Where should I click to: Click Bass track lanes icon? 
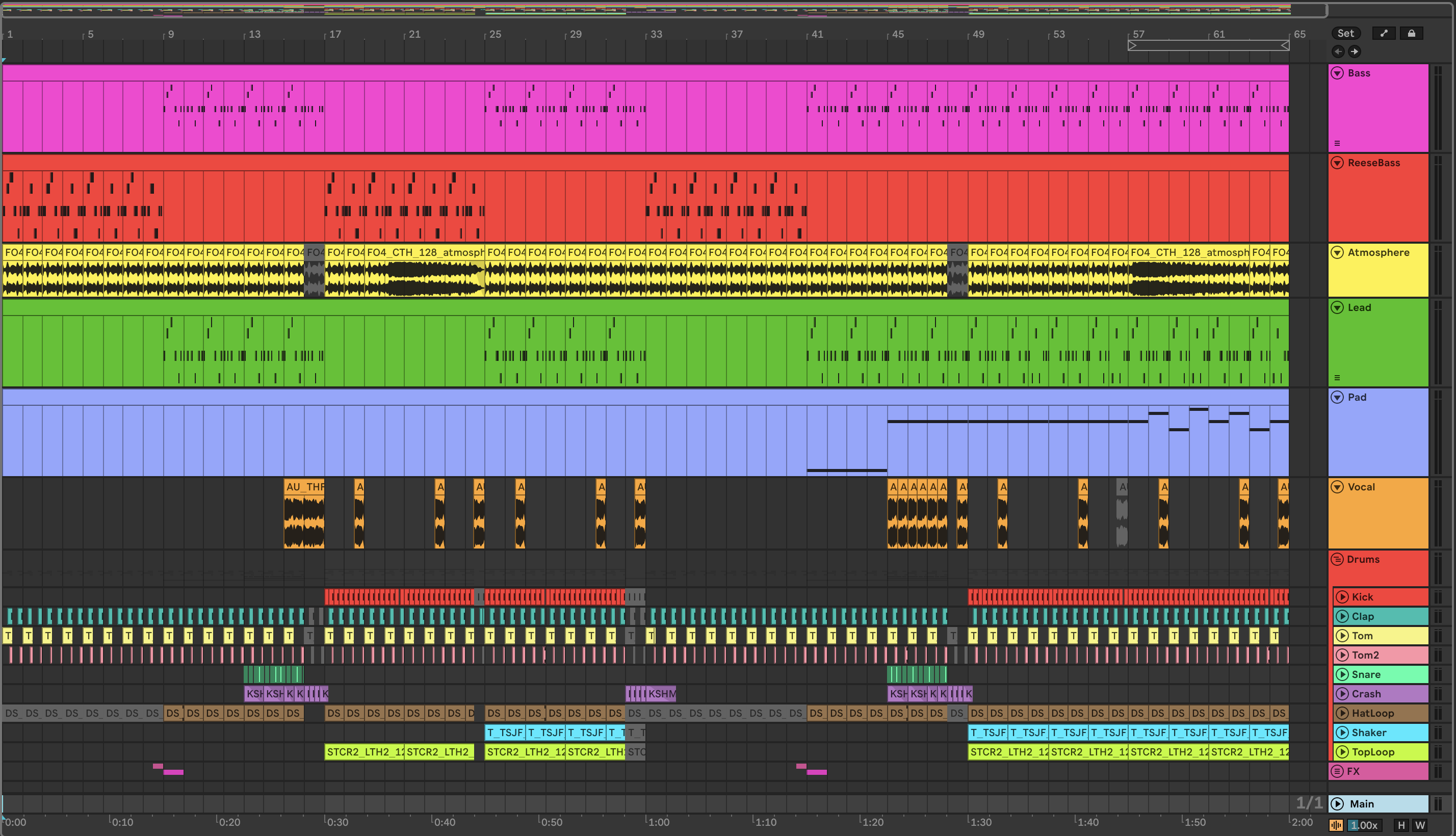[1337, 144]
